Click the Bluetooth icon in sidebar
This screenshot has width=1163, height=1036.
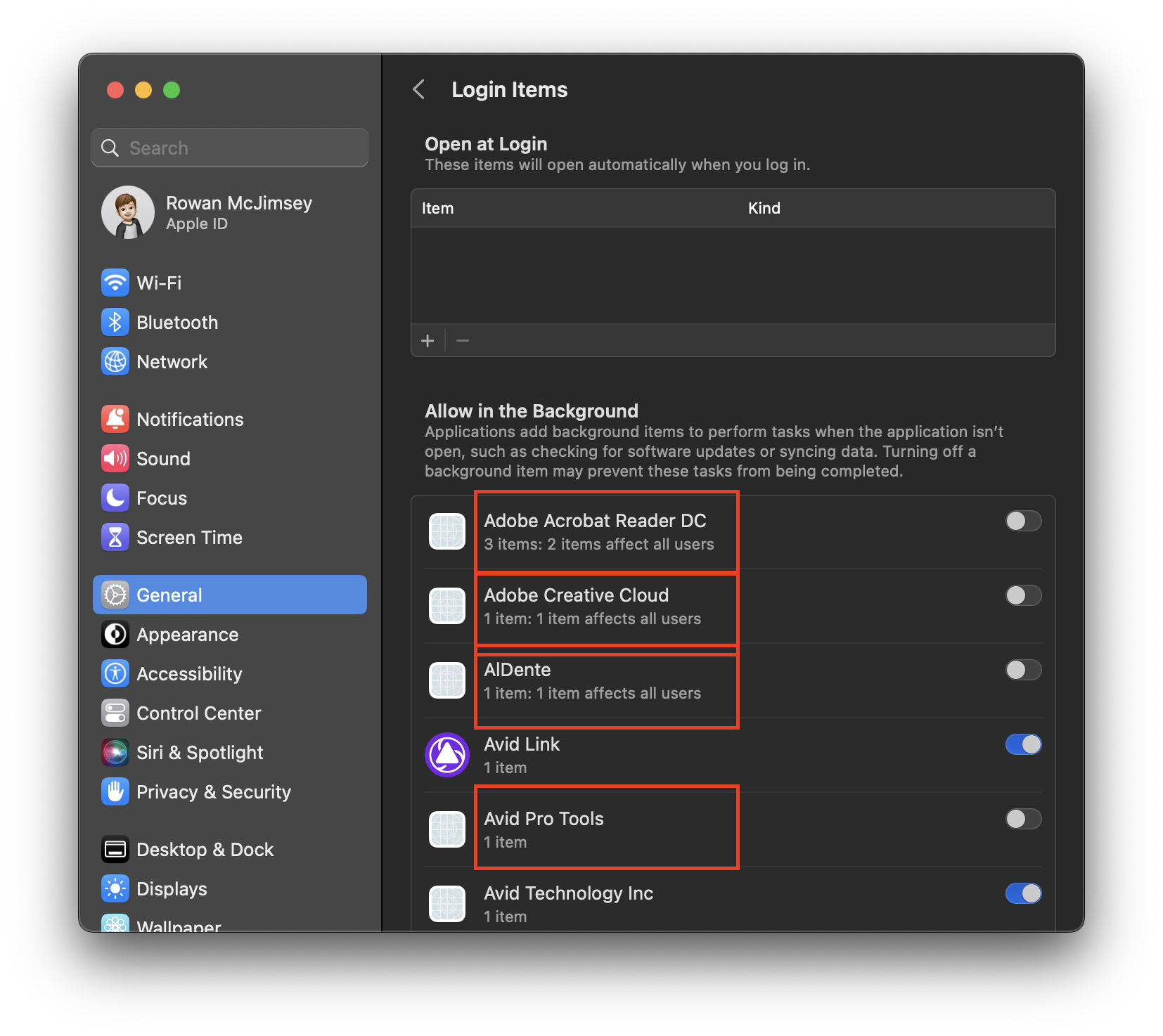pyautogui.click(x=115, y=322)
